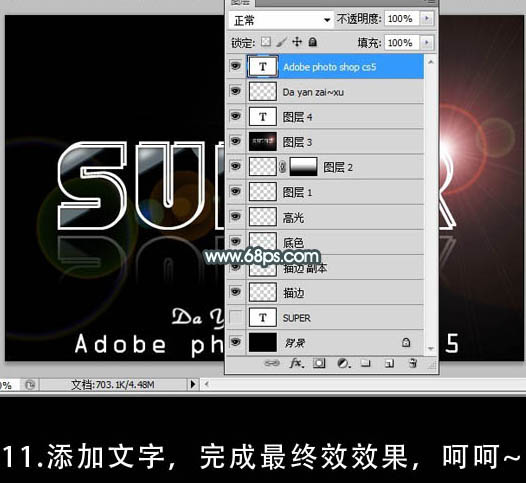Click the T thumbnail of 图层 4

263,116
